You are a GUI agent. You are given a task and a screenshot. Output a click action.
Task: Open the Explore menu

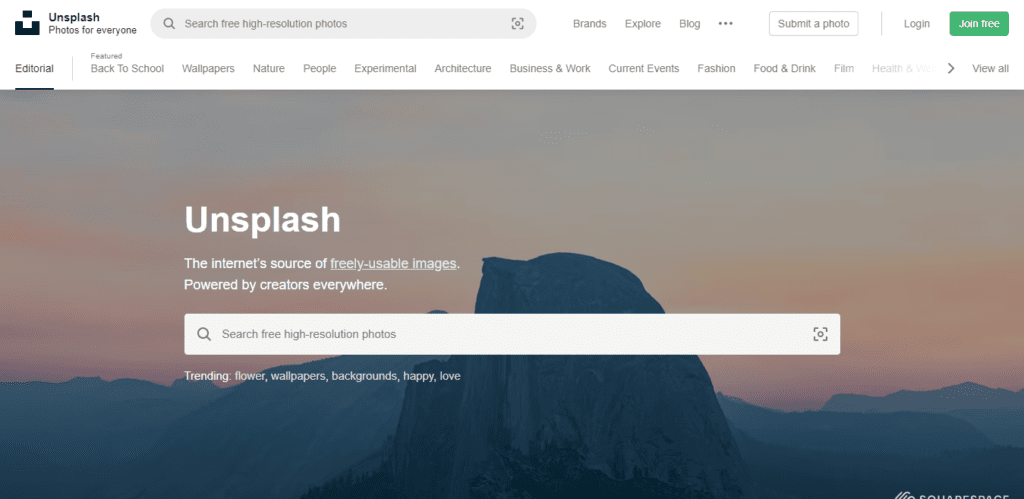[643, 24]
